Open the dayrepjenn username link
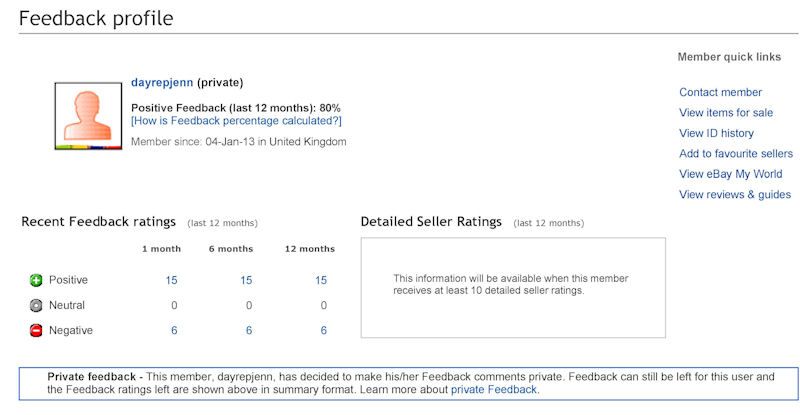Screen dimensions: 800x415 [x=162, y=82]
